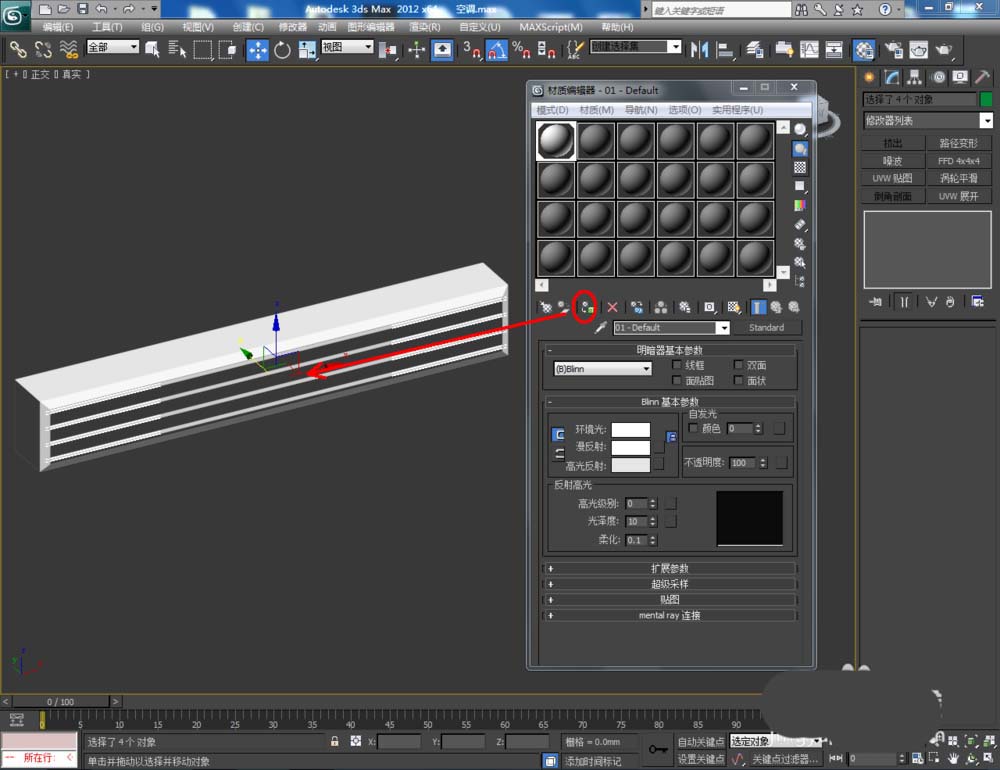Open the 工具(T) menu
This screenshot has width=1000, height=770.
[107, 27]
